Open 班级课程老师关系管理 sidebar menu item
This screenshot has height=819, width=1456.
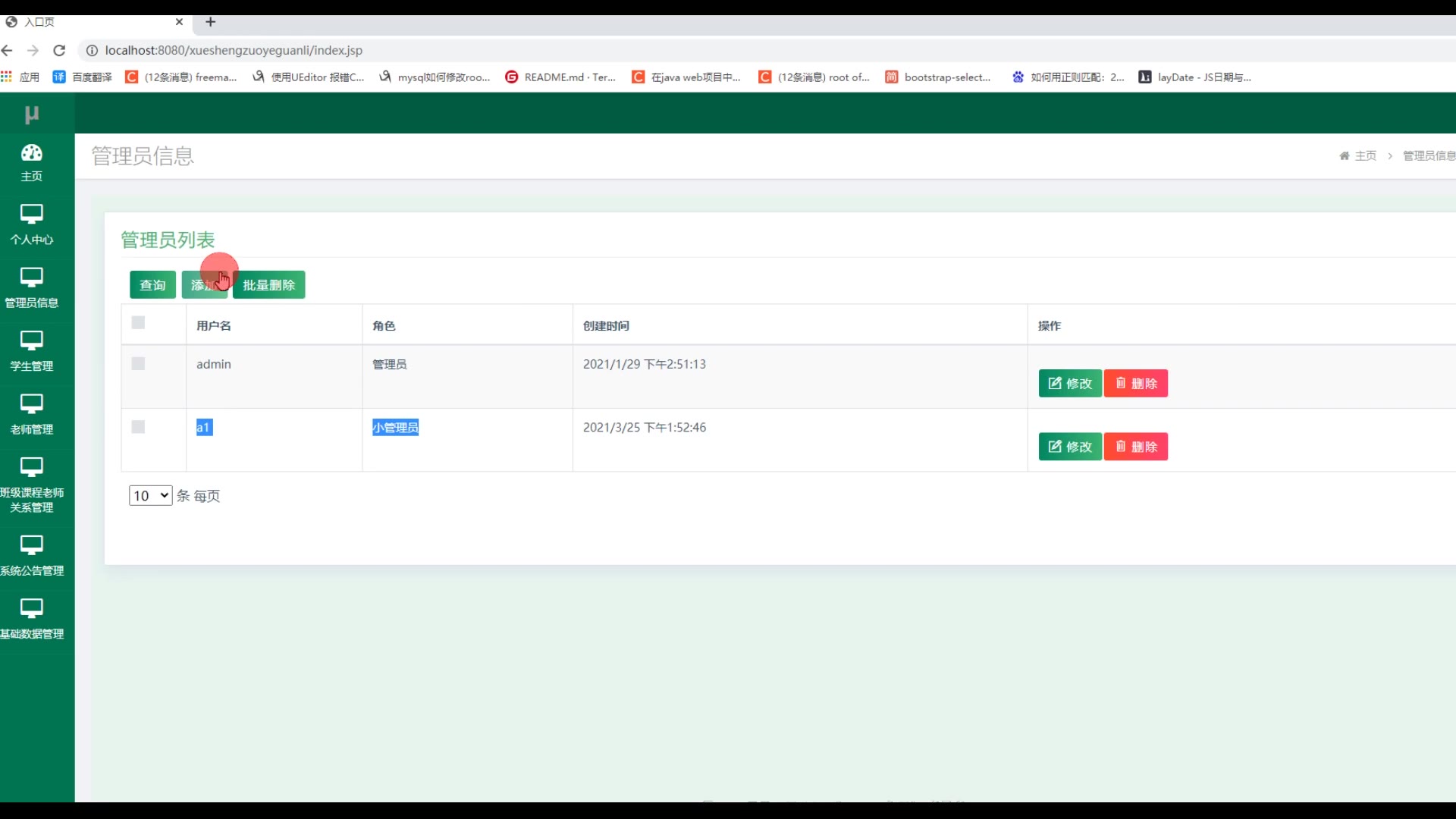tap(31, 485)
